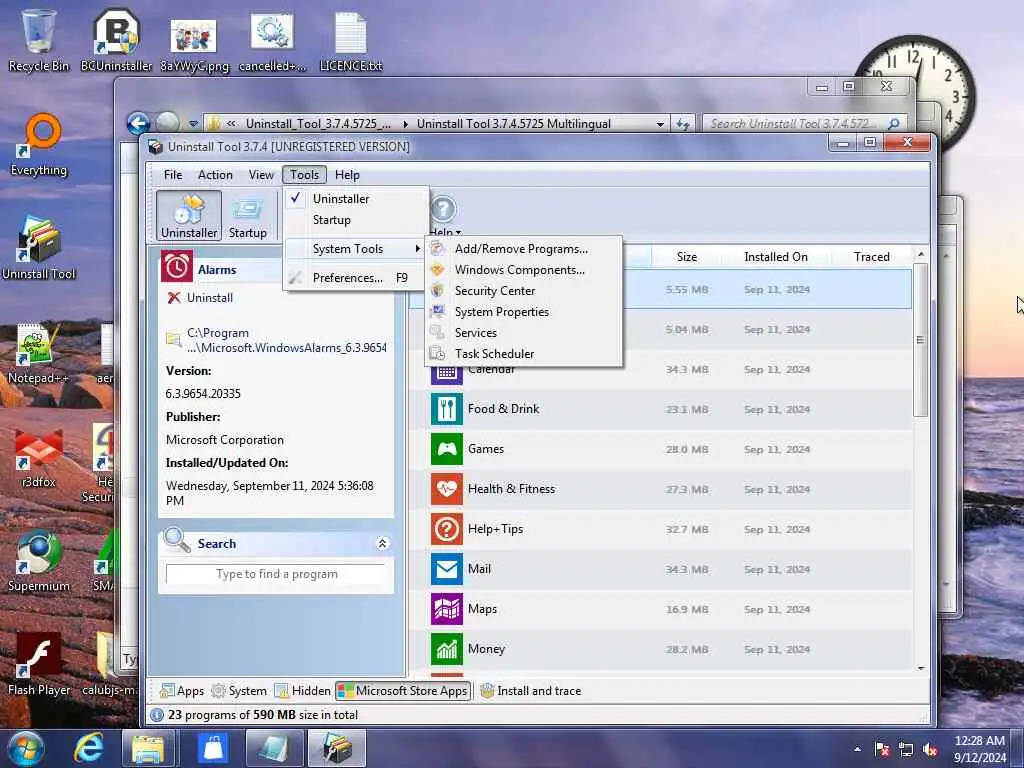1024x768 pixels.
Task: Sort list by Size column
Action: pos(686,257)
